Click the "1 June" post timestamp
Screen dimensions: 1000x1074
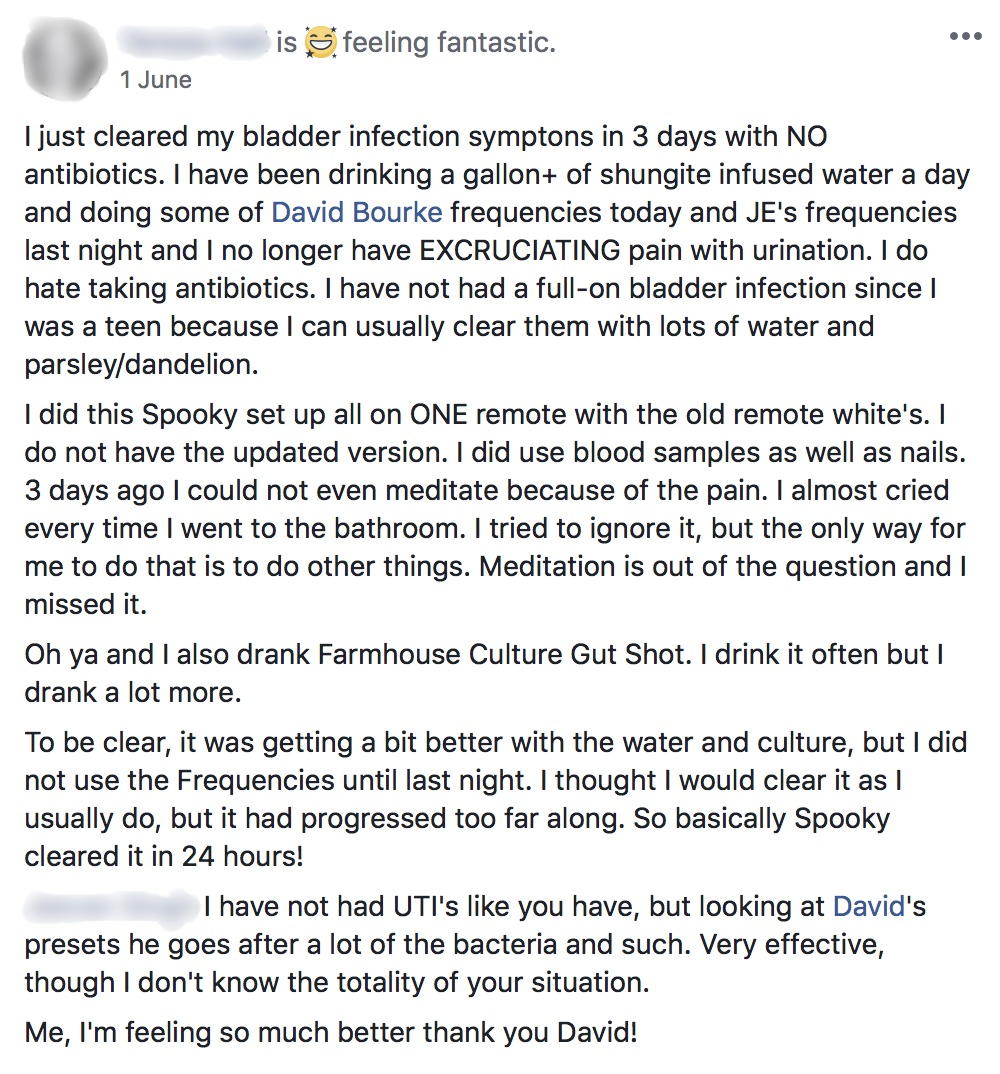(x=155, y=79)
